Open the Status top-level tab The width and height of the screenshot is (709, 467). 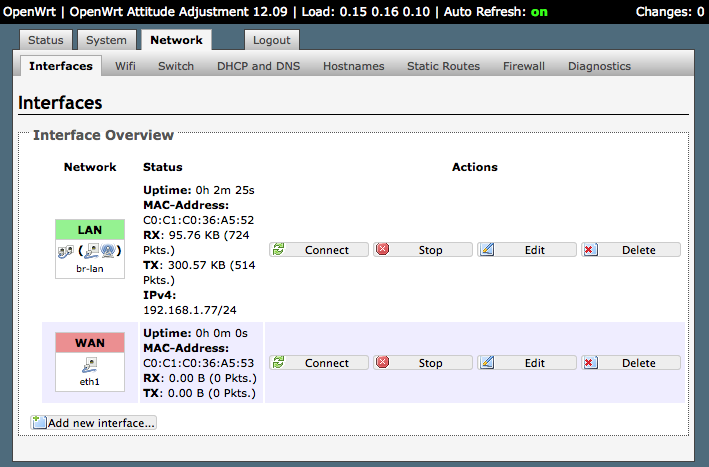coord(46,40)
